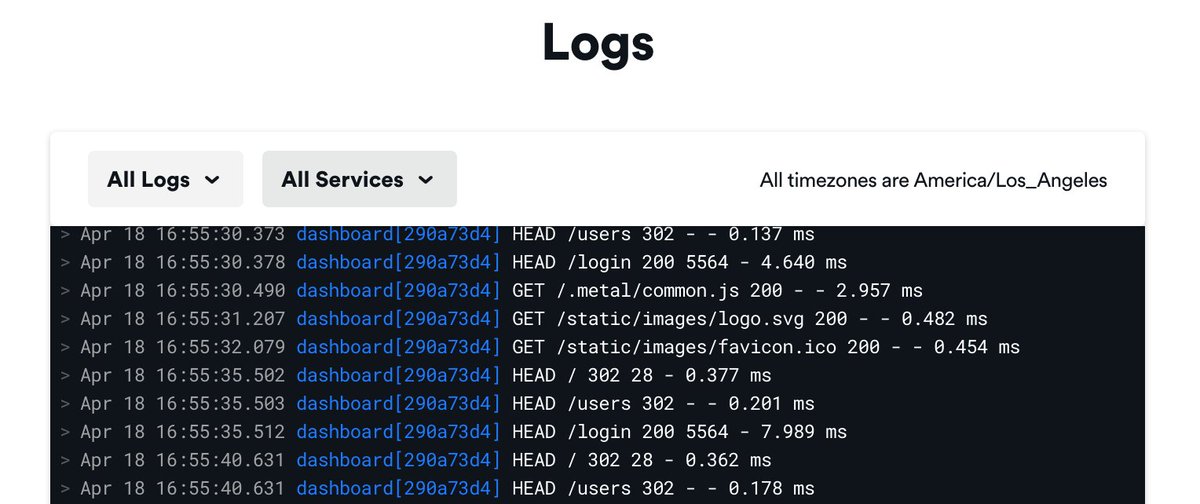Image resolution: width=1200 pixels, height=504 pixels.
Task: Click dashboard[290a73d4] on the 16:55:32.079 line
Action: 399,347
